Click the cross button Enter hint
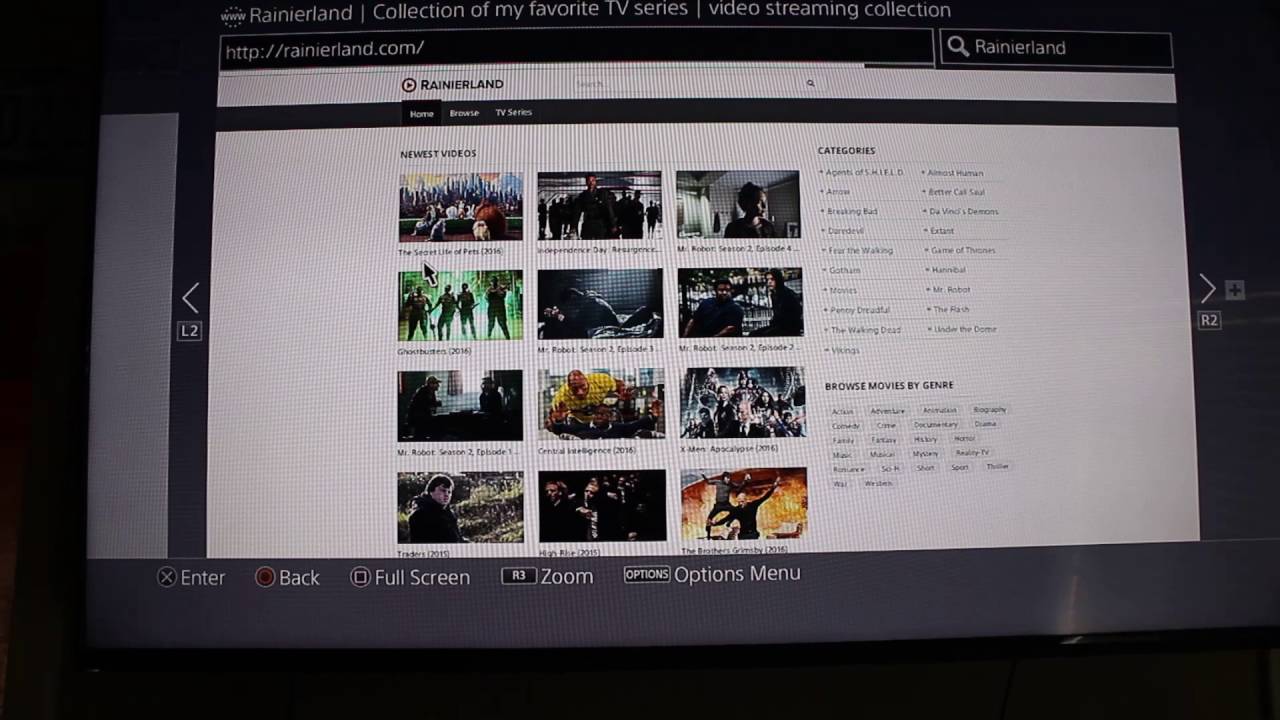This screenshot has width=1280, height=720. pyautogui.click(x=191, y=578)
